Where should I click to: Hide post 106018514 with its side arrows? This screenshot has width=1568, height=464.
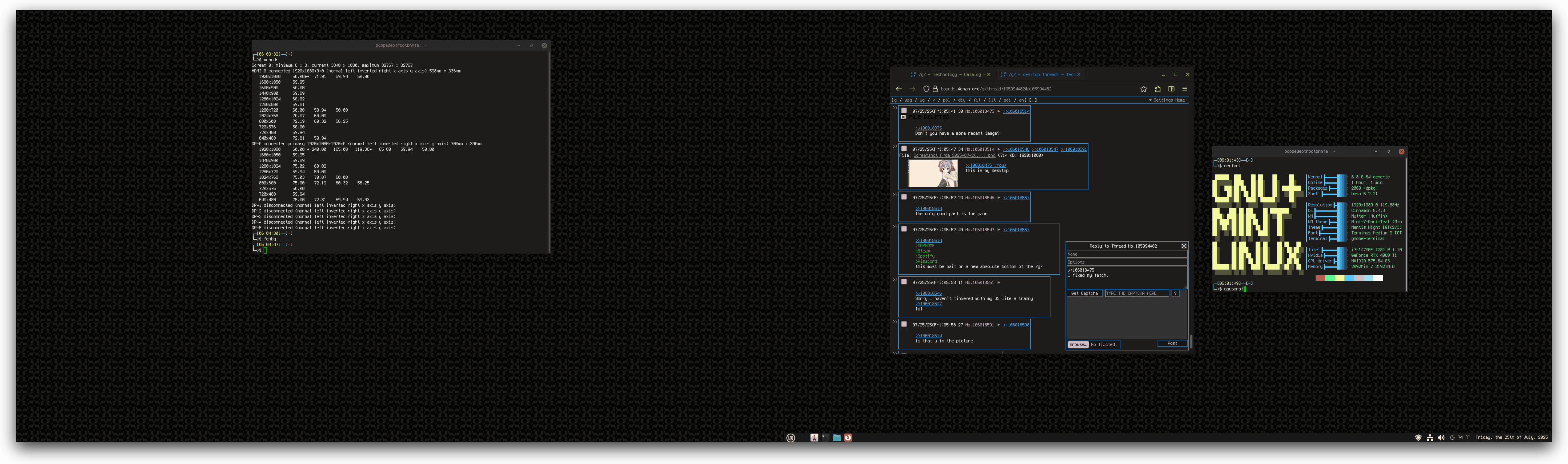[895, 146]
